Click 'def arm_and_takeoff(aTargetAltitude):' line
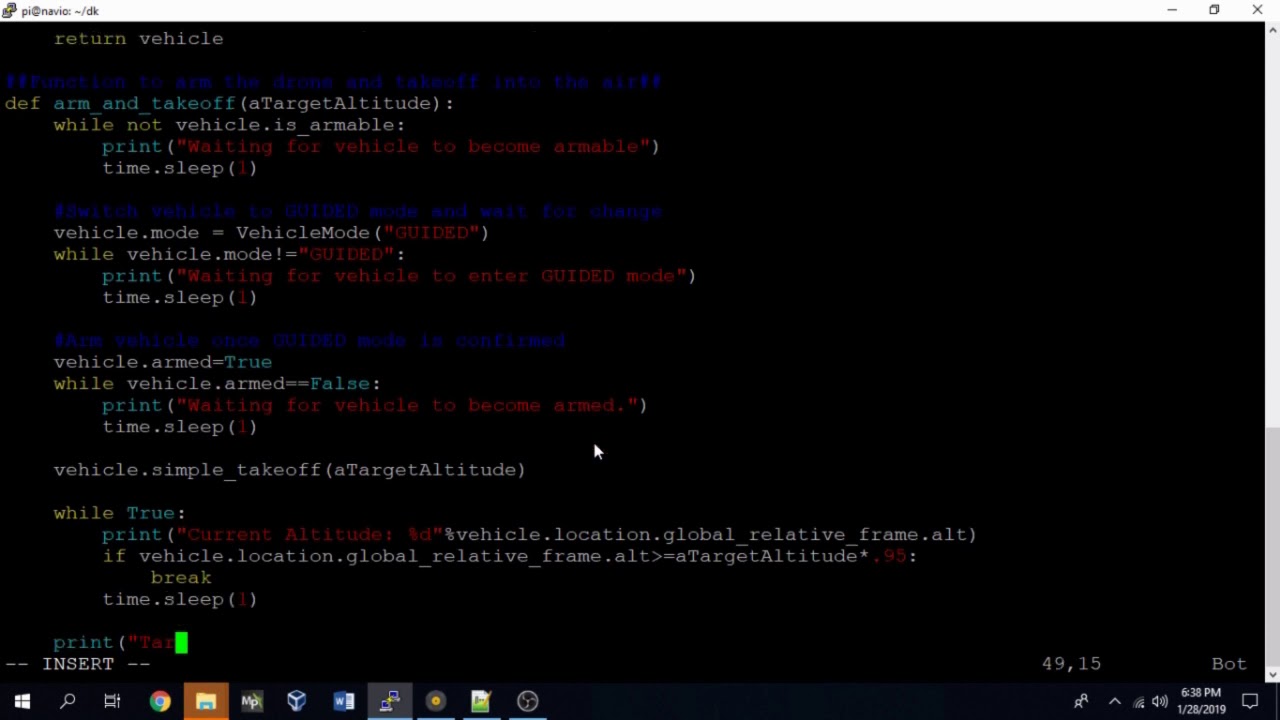 click(x=229, y=103)
